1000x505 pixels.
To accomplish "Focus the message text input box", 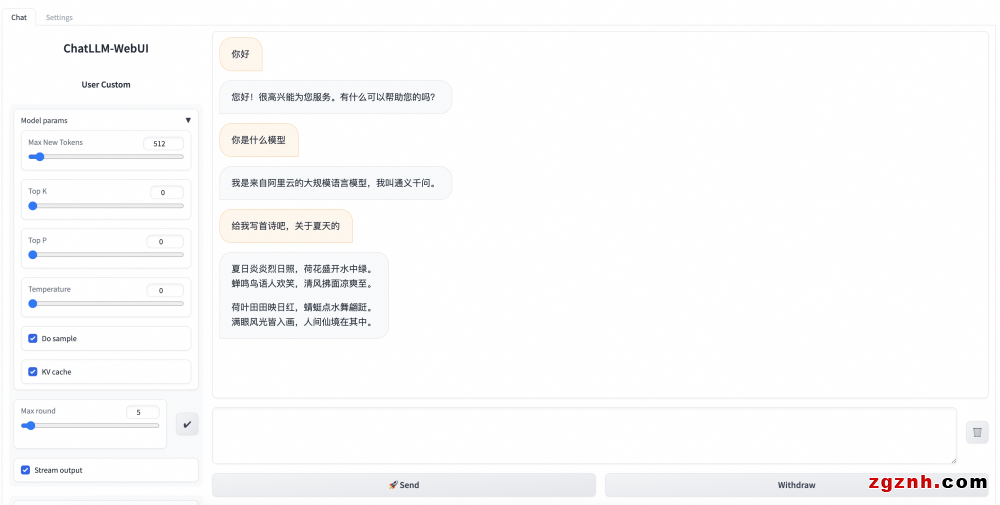I will point(584,436).
